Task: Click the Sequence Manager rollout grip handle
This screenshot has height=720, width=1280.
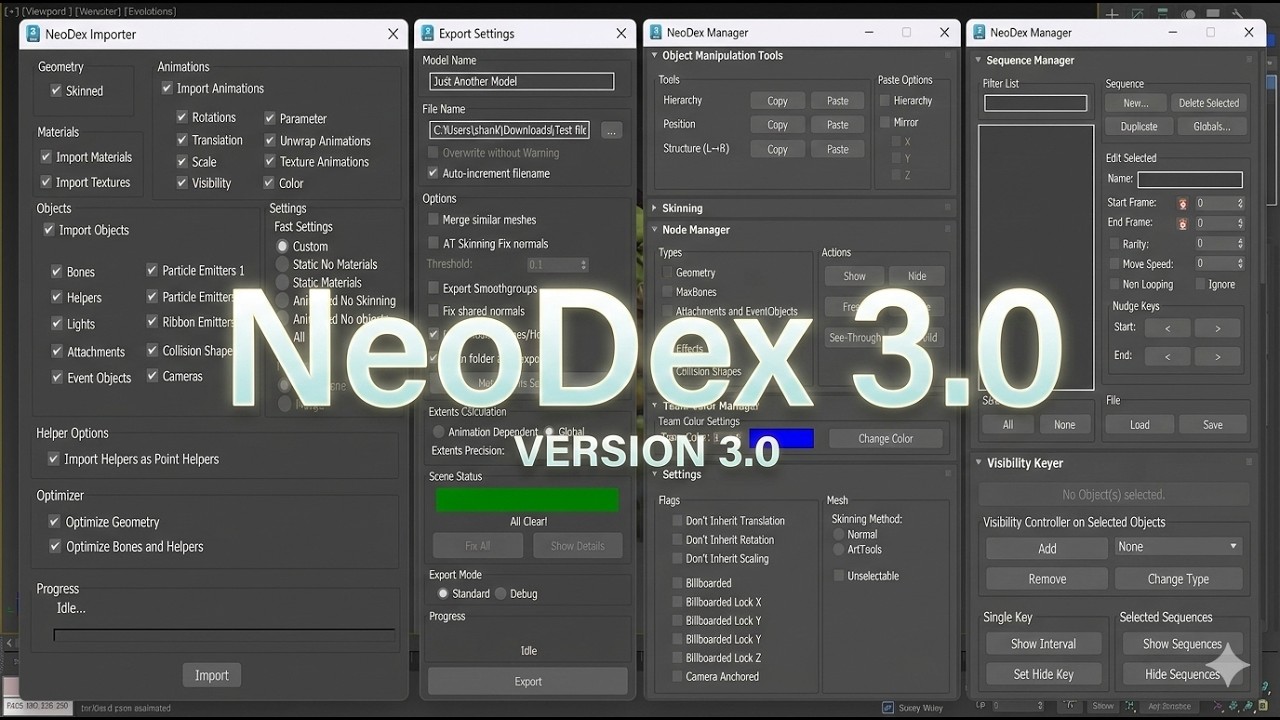Action: pos(1249,60)
